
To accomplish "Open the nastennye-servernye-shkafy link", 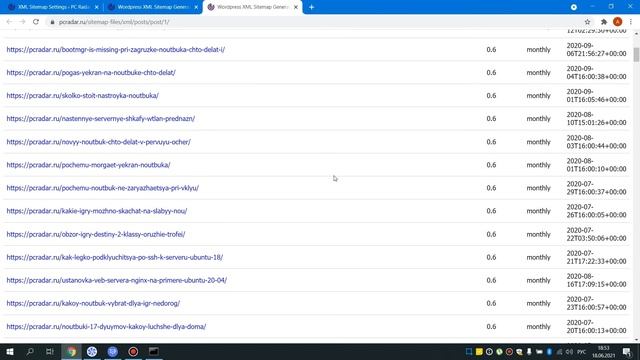I will 100,119.
